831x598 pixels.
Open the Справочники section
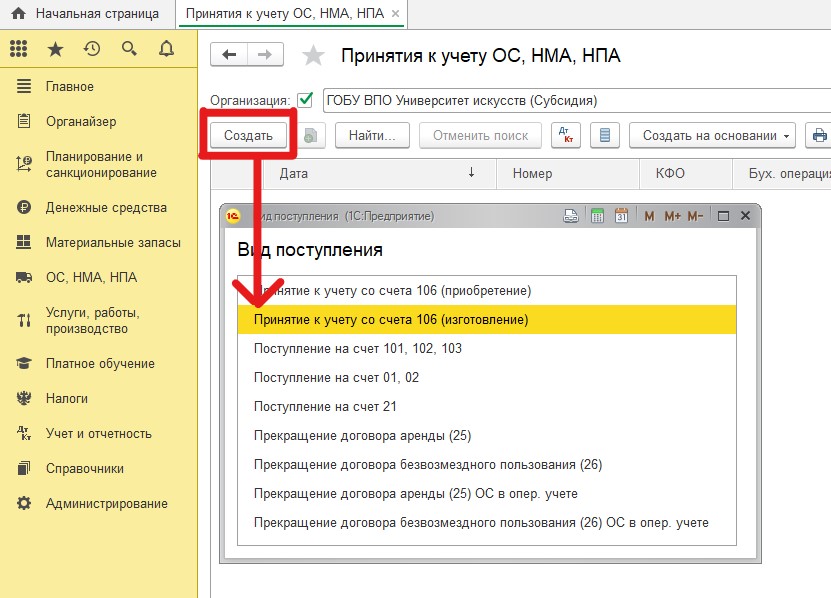[85, 468]
